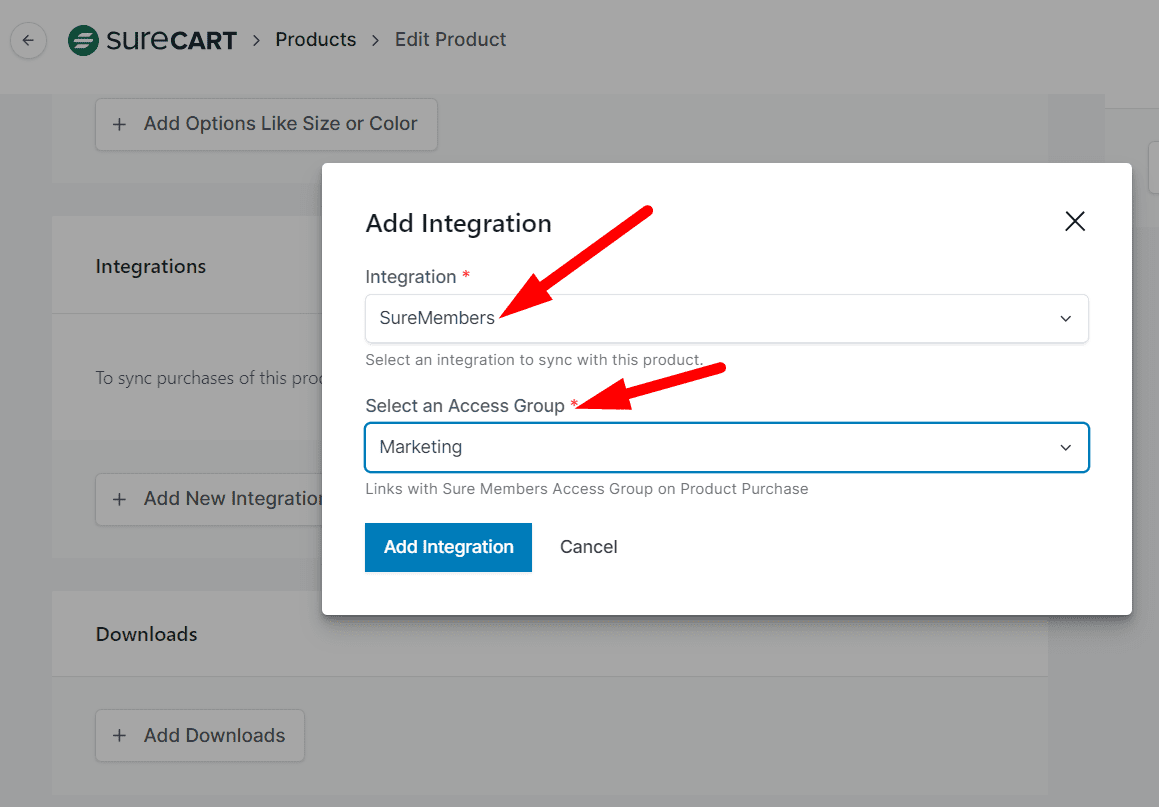Cancel the Add Integration dialog

588,547
